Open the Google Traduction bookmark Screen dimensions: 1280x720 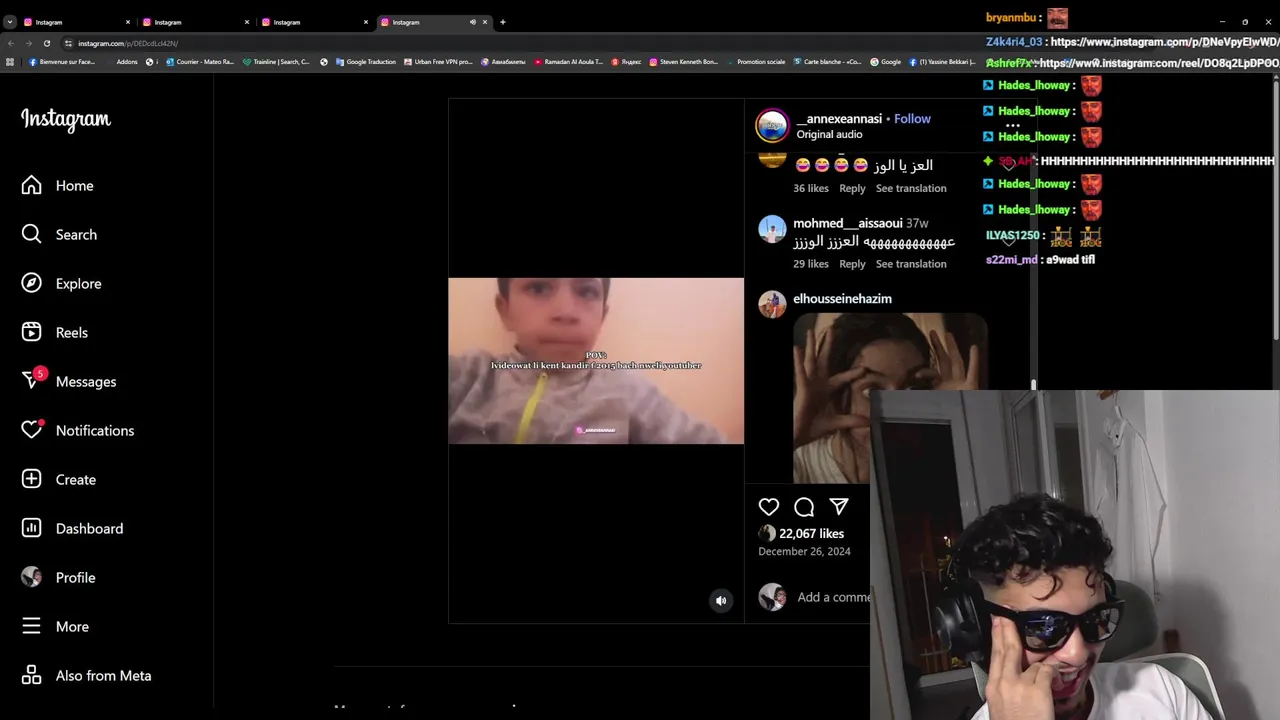pyautogui.click(x=366, y=62)
